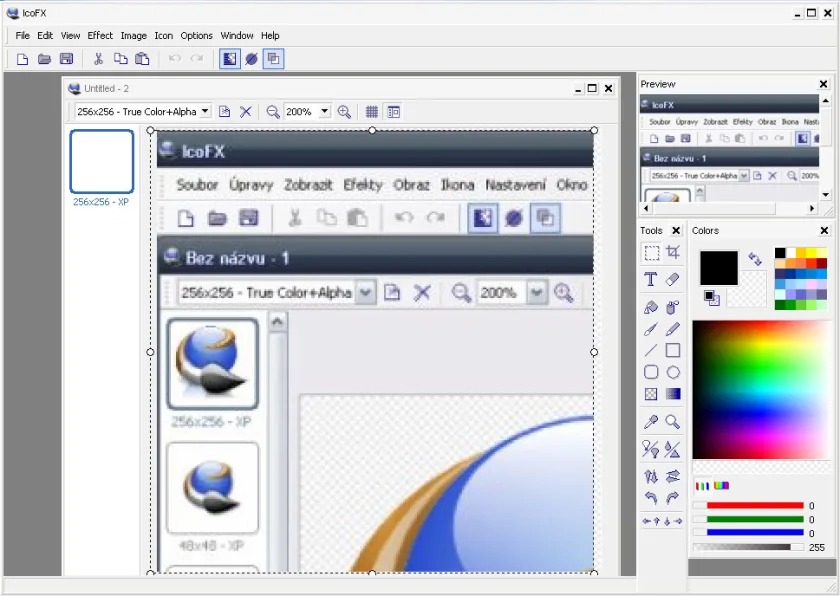840x596 pixels.
Task: Open the Effect menu
Action: tap(100, 35)
